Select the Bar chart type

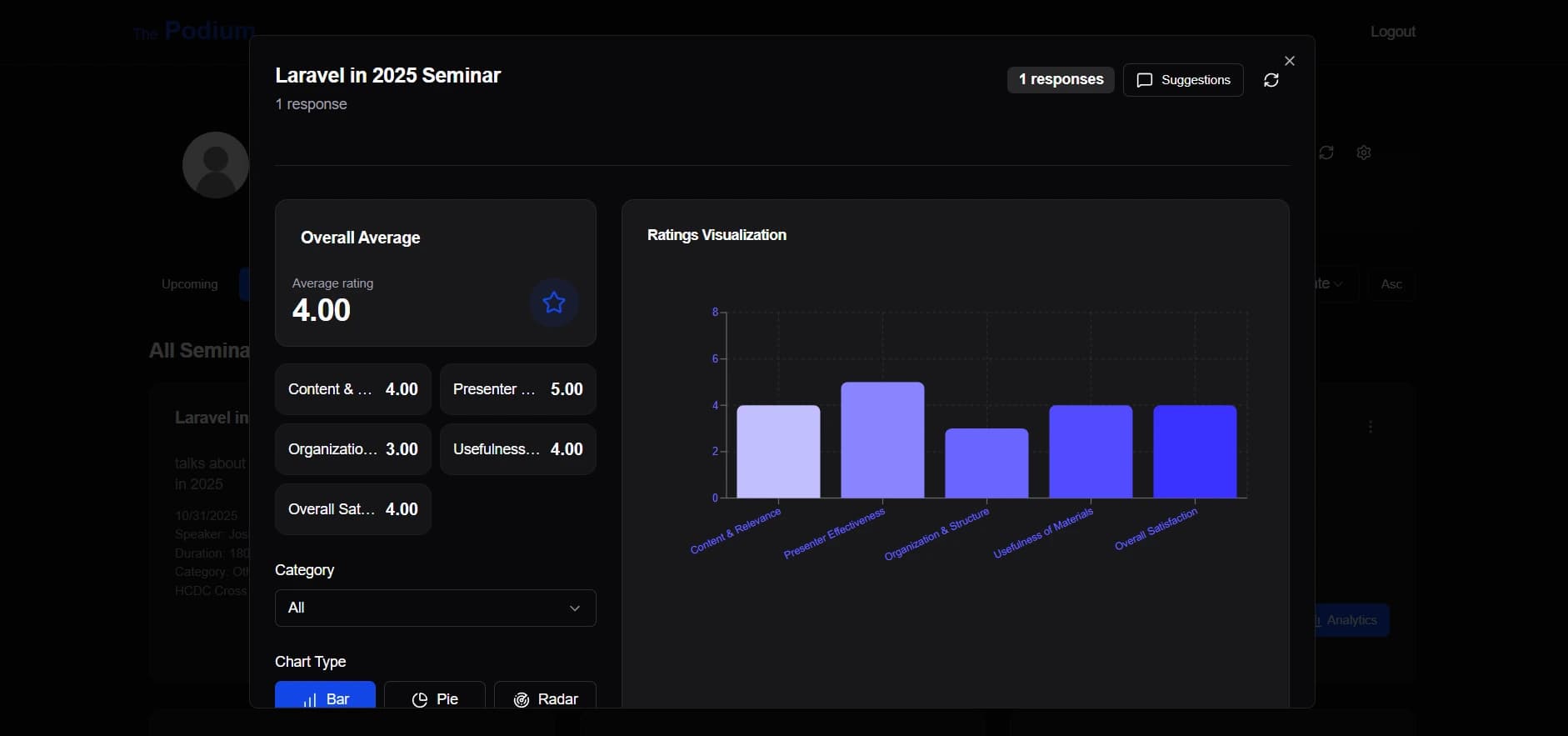pyautogui.click(x=325, y=698)
